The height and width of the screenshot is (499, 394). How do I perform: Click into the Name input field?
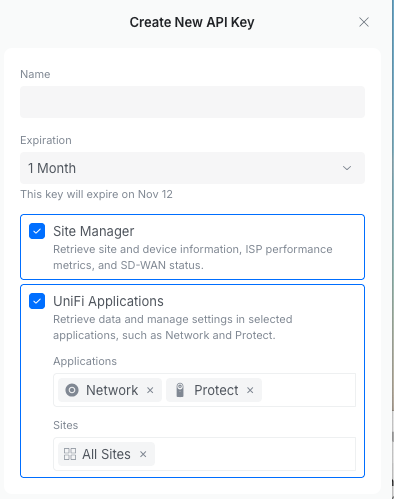click(192, 102)
